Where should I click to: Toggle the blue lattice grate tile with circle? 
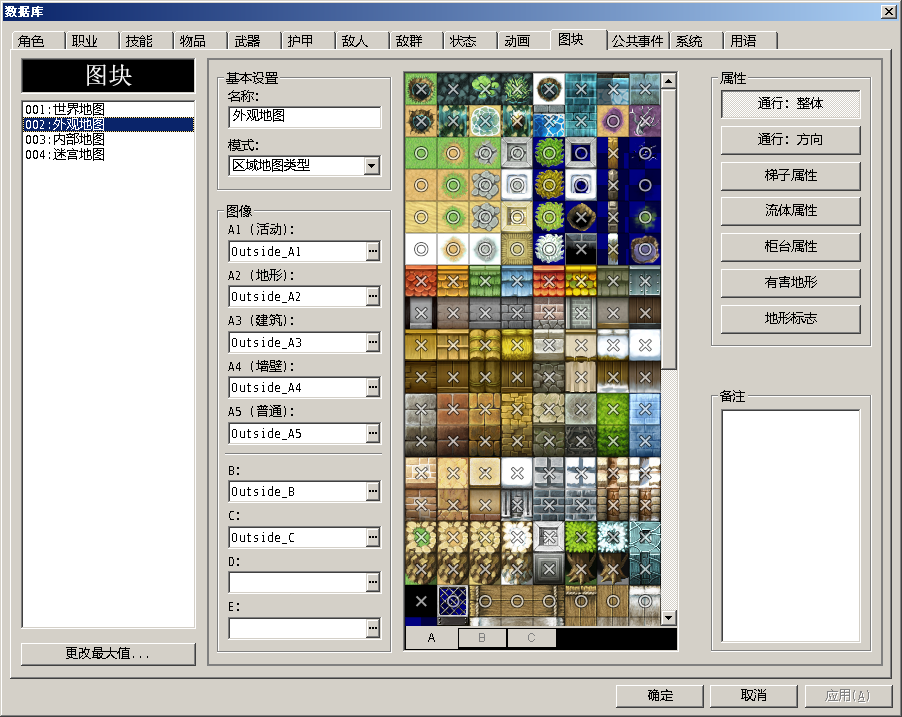click(x=453, y=601)
